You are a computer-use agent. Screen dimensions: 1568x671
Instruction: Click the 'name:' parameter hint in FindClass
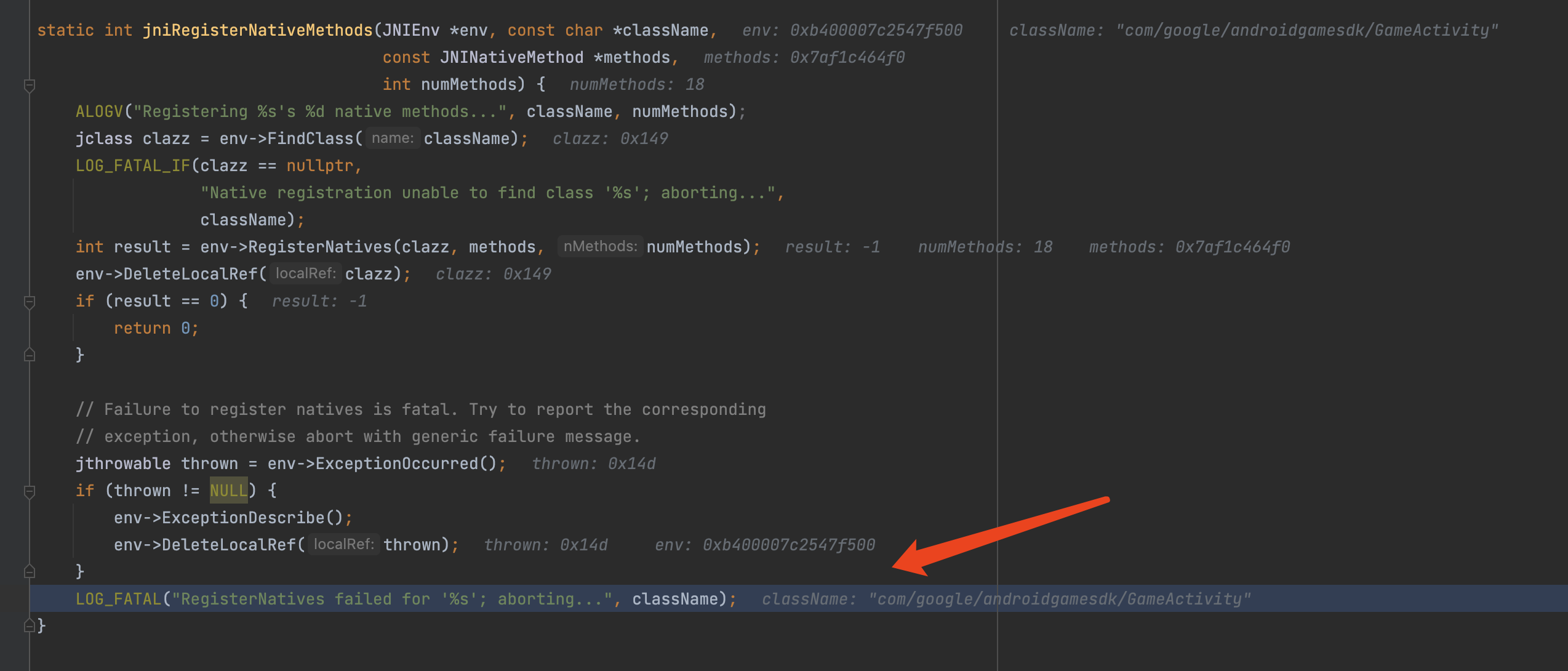(392, 139)
